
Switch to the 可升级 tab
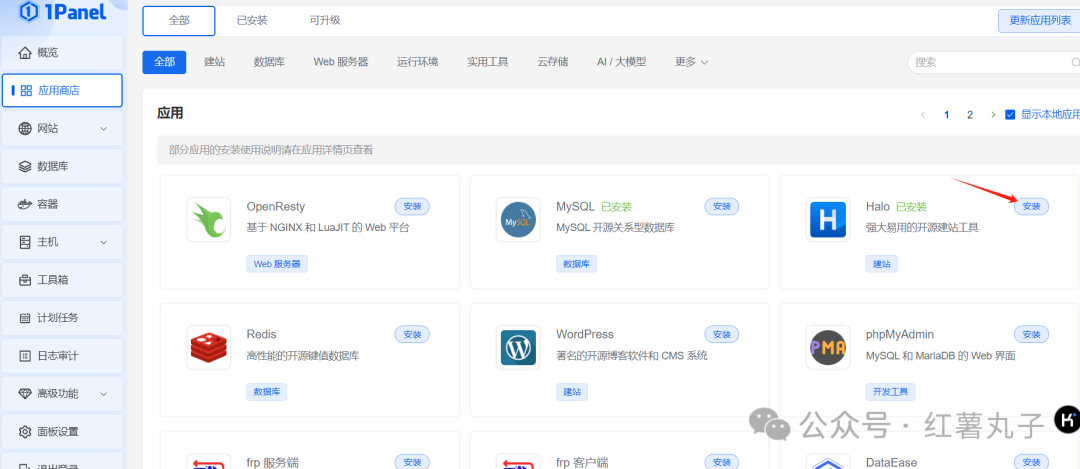(x=325, y=21)
